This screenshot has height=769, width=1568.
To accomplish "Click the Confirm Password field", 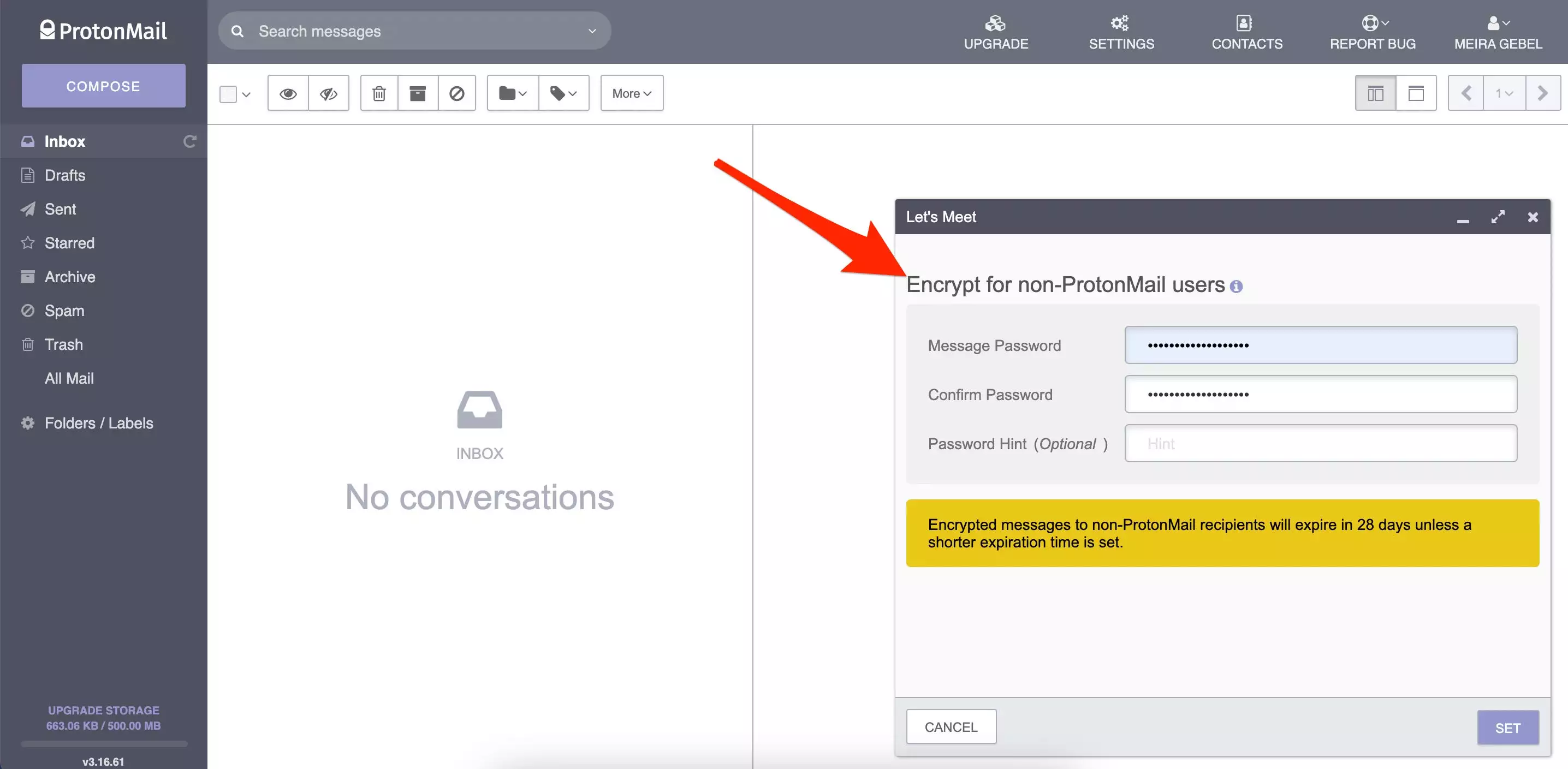I will click(1320, 394).
